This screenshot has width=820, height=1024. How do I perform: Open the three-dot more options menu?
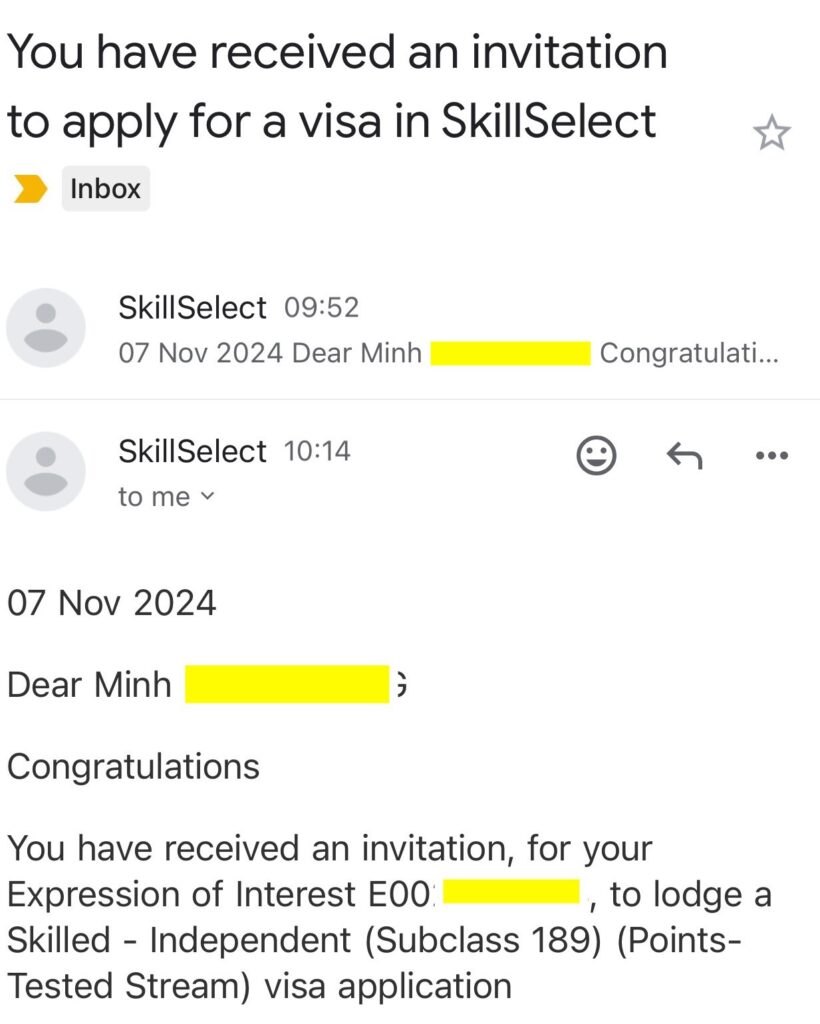770,456
